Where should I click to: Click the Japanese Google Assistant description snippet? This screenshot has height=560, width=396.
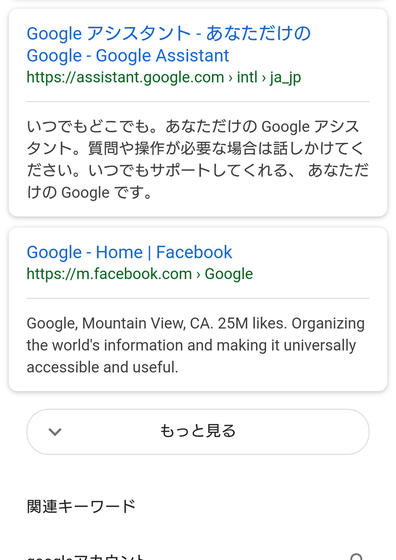[198, 159]
